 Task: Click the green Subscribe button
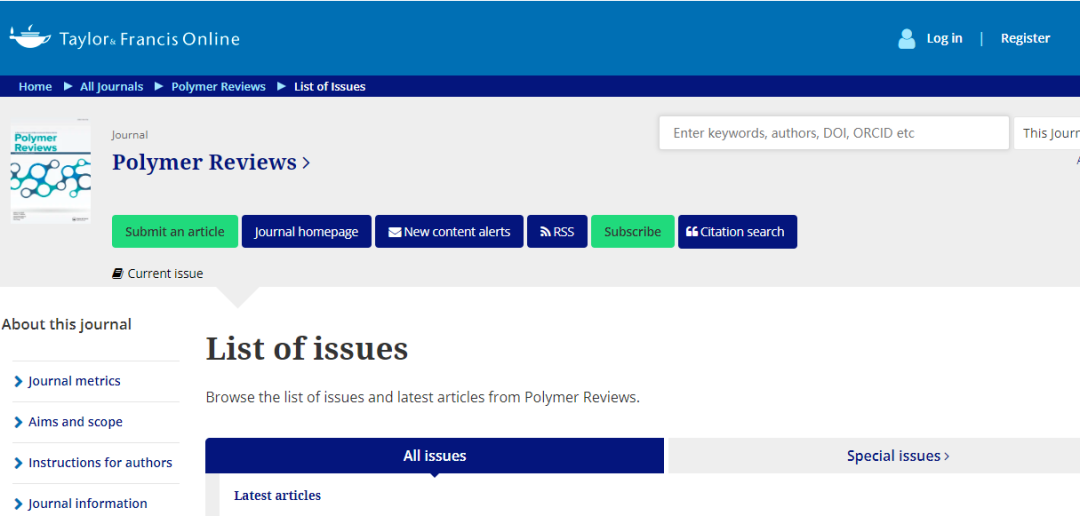click(x=632, y=232)
